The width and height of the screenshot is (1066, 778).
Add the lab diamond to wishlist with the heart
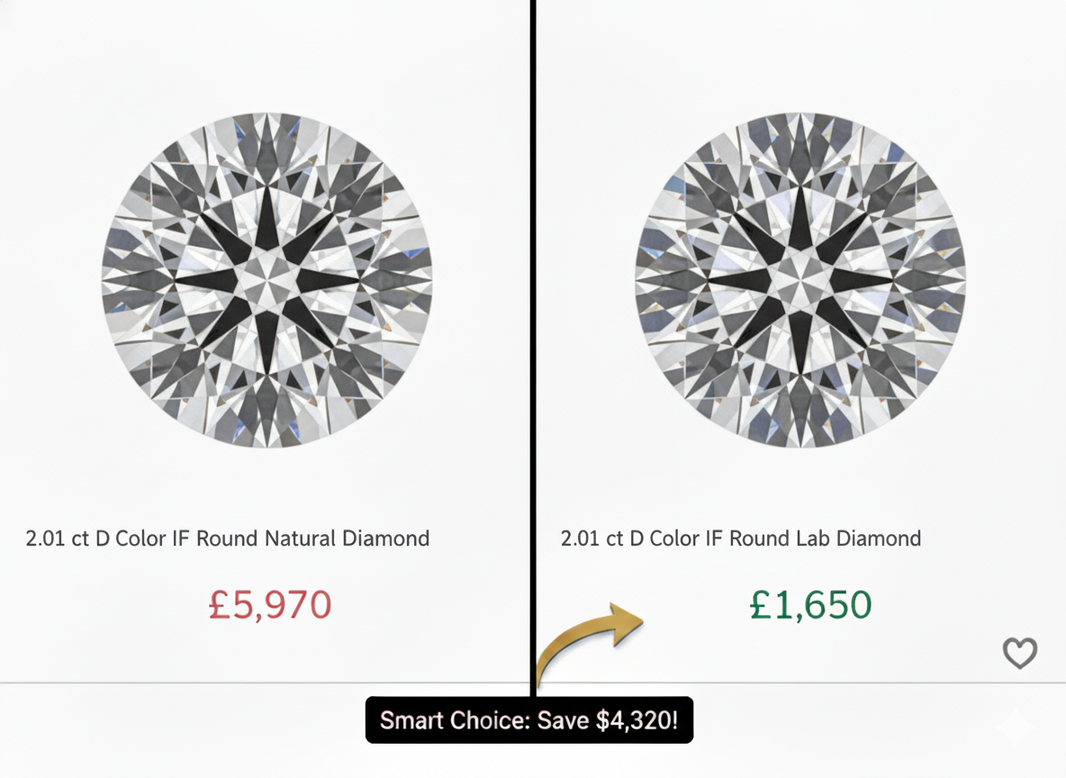1020,653
